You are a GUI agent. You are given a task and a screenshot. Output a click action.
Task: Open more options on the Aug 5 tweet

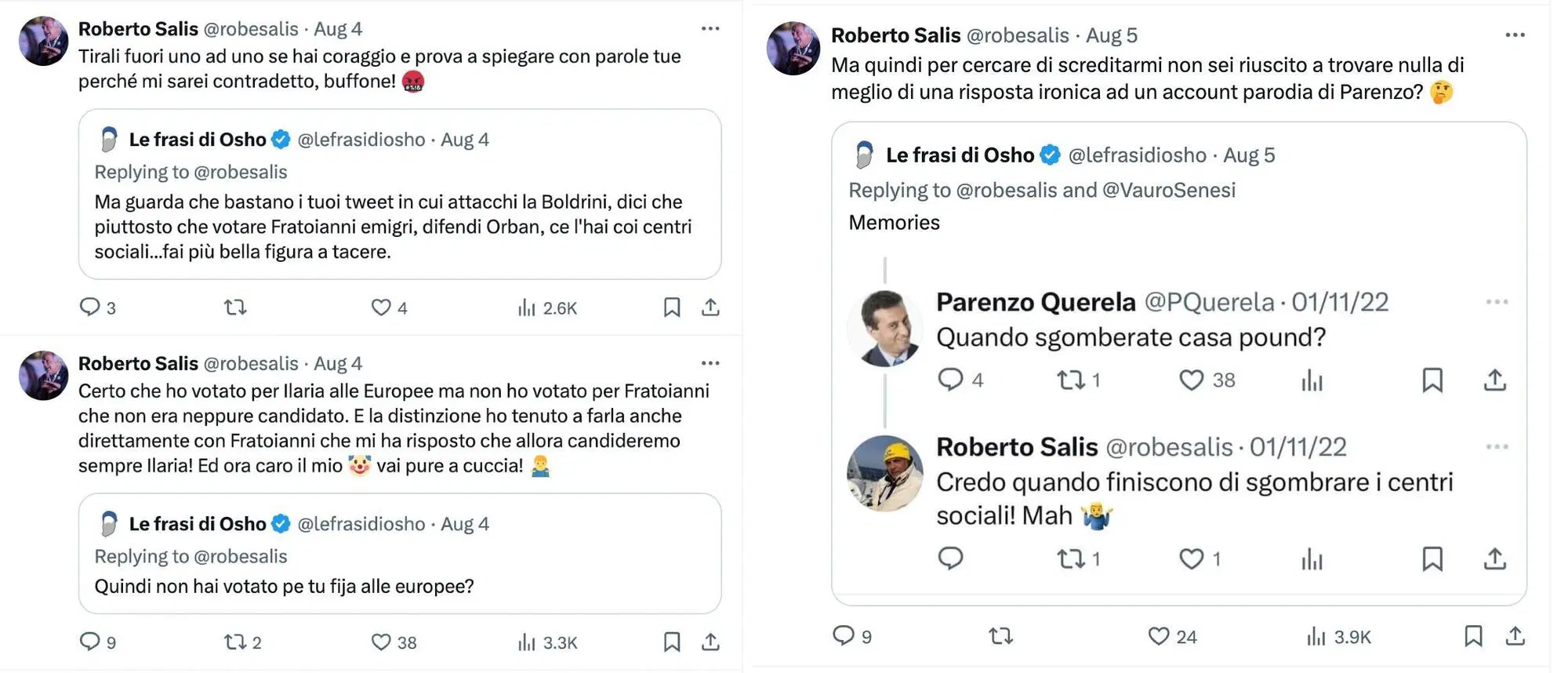[1514, 34]
